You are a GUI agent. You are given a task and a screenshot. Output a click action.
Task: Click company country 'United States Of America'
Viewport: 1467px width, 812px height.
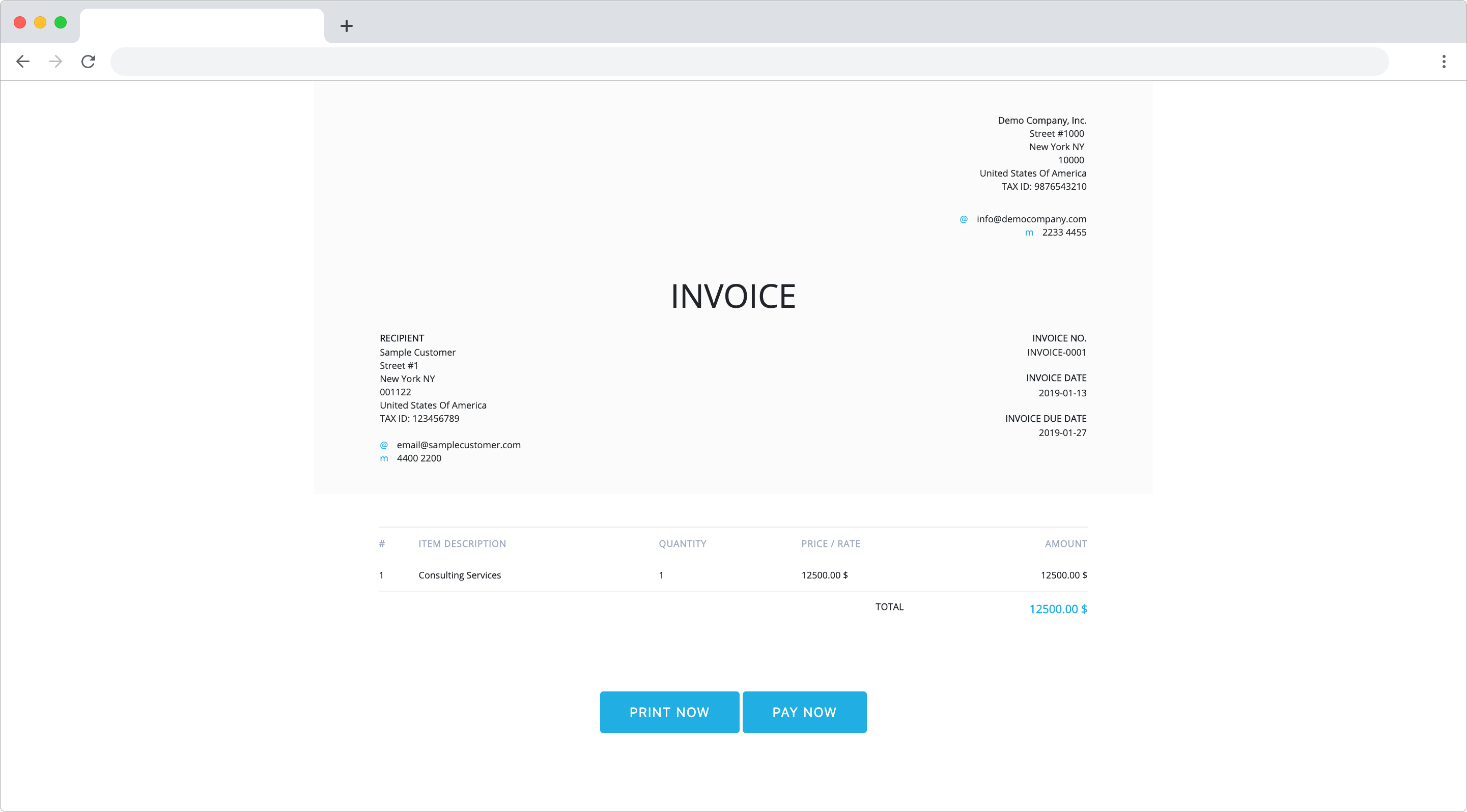pyautogui.click(x=1032, y=173)
